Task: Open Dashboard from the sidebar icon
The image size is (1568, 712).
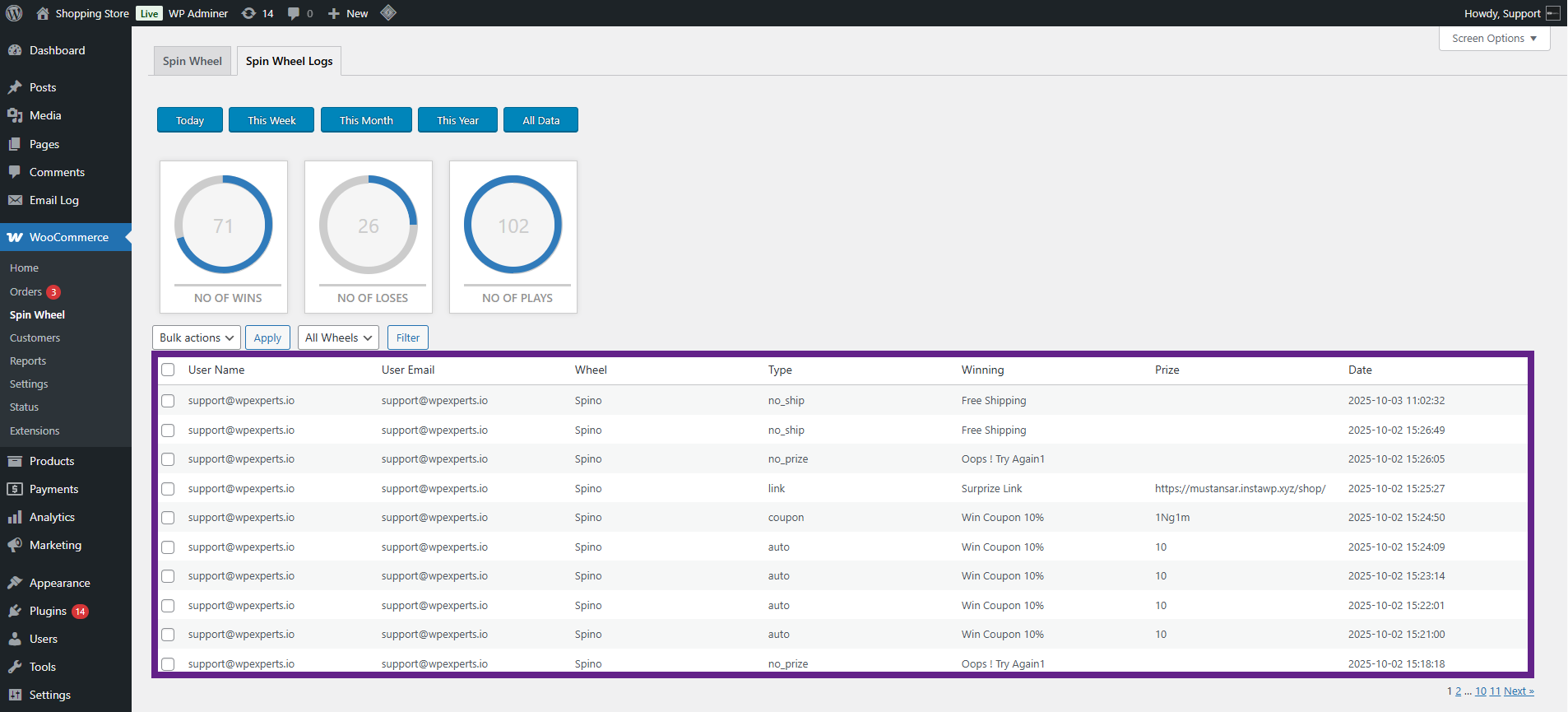Action: click(15, 50)
